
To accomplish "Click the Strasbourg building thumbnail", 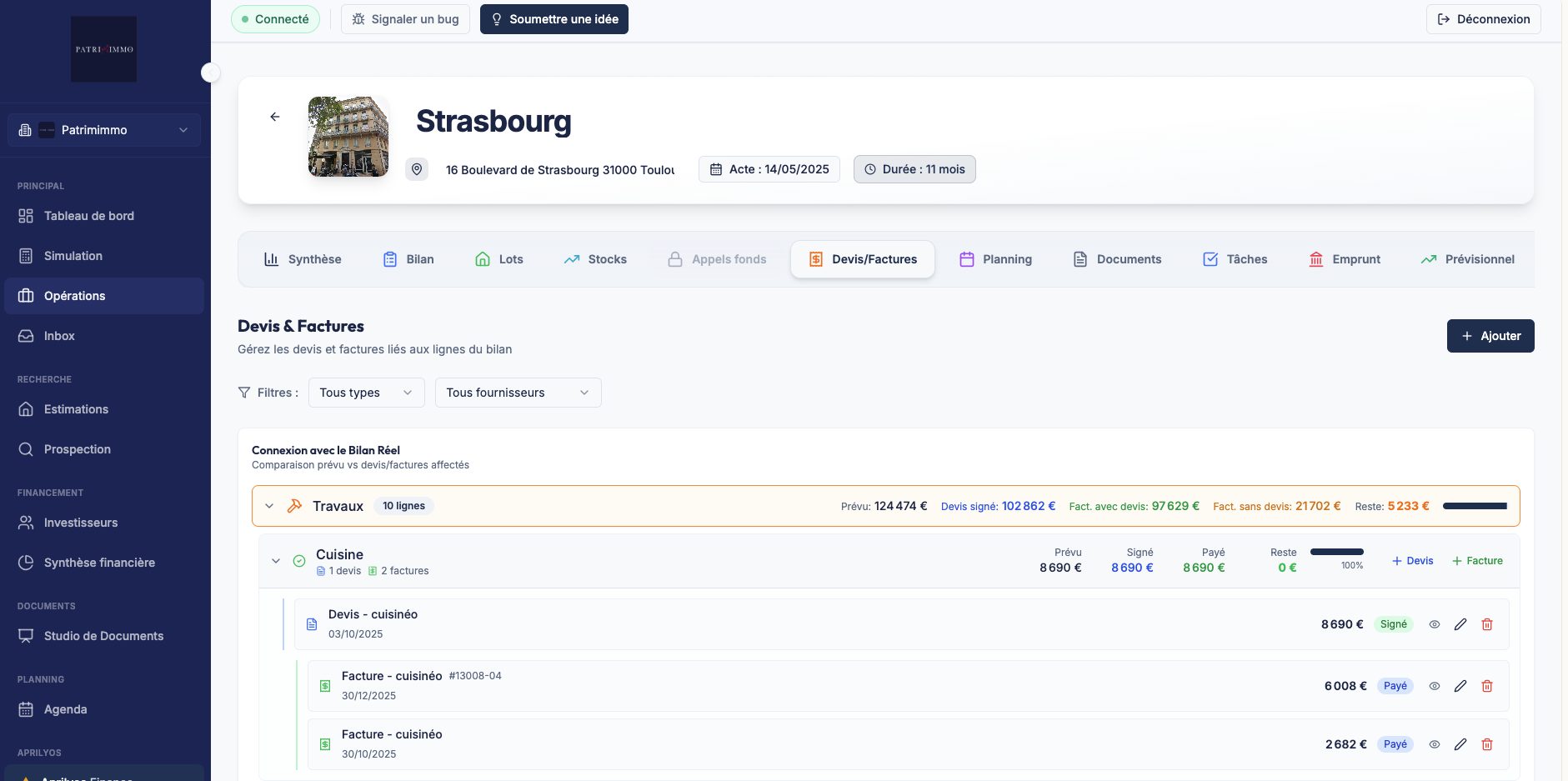I will coord(348,137).
